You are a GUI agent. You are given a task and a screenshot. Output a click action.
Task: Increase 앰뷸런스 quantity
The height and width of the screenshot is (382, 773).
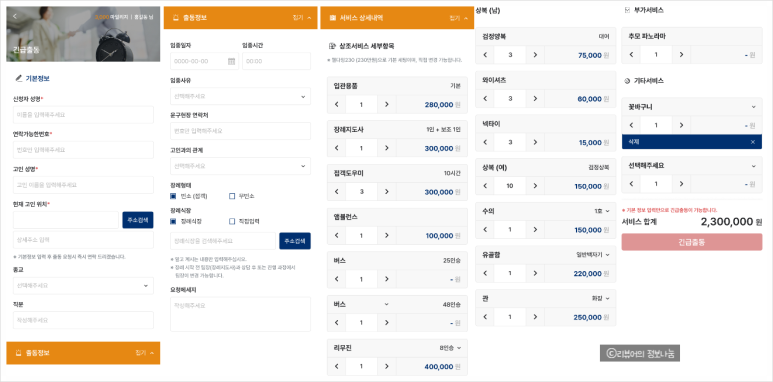(x=386, y=236)
